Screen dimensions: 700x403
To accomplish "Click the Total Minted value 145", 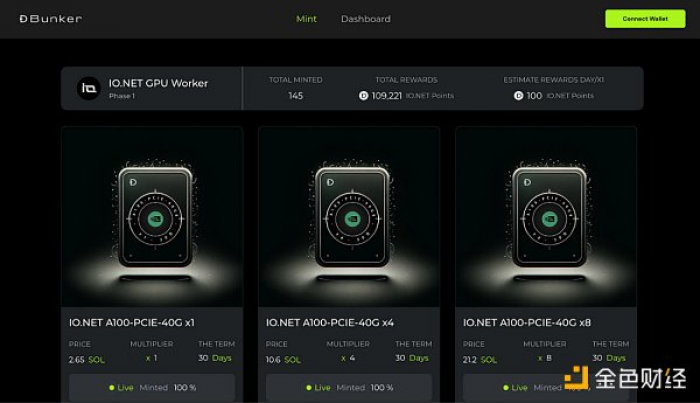I will [296, 96].
